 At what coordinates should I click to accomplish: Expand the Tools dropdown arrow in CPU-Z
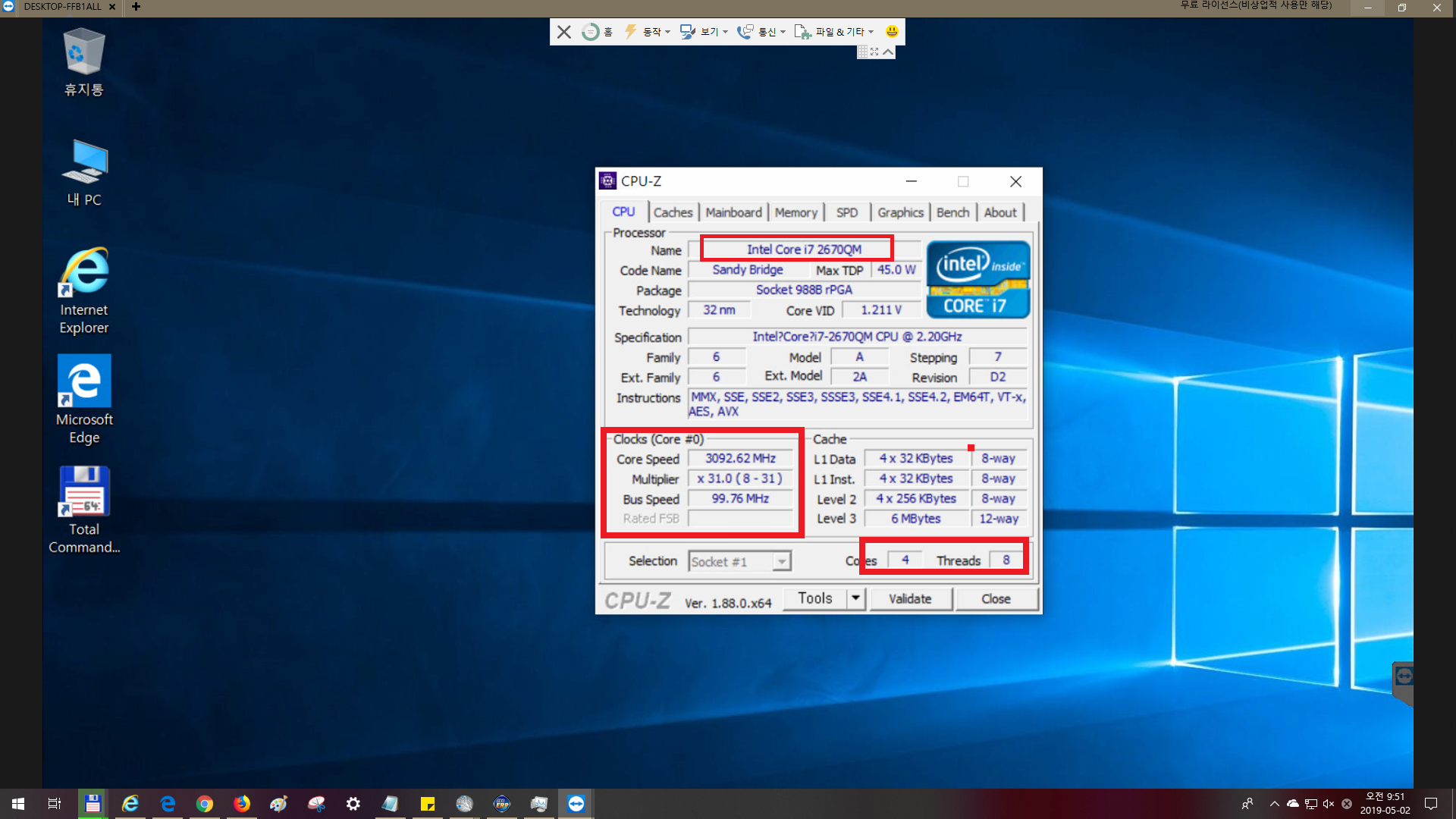[855, 598]
